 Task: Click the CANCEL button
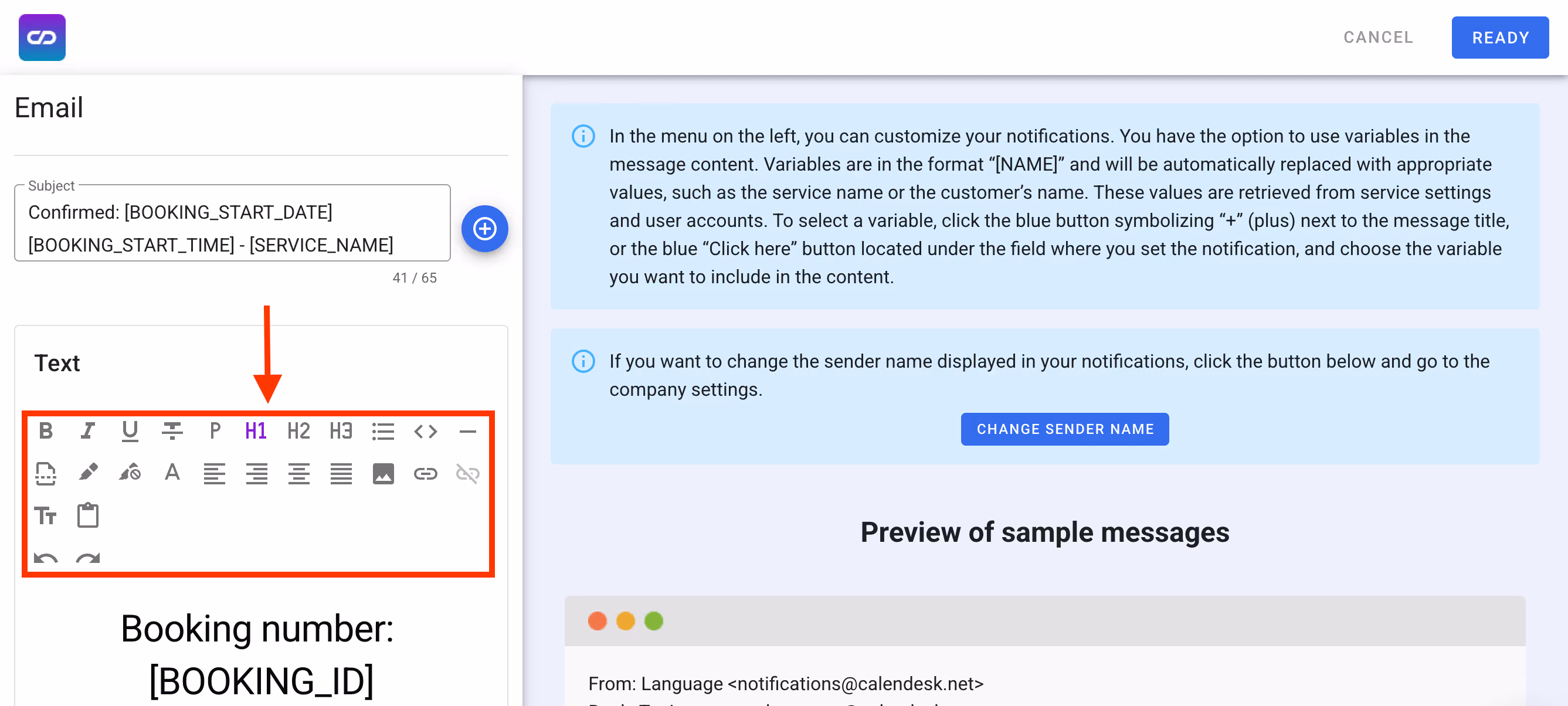[1378, 38]
